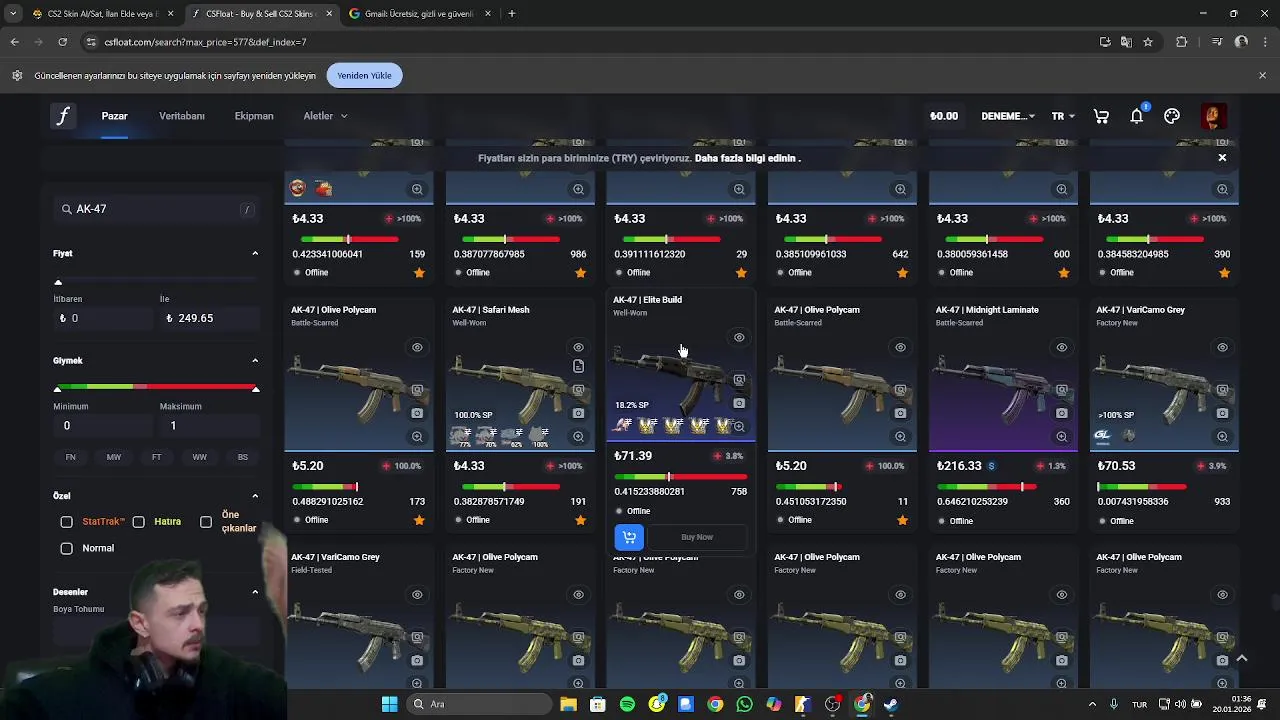Open Steam from the taskbar
Screen dimensions: 1280x720
(891, 704)
